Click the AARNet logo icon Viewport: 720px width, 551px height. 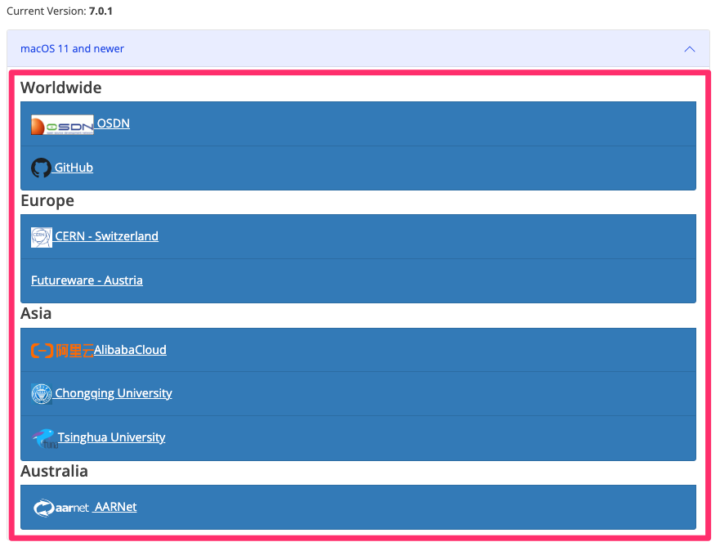[x=61, y=508]
